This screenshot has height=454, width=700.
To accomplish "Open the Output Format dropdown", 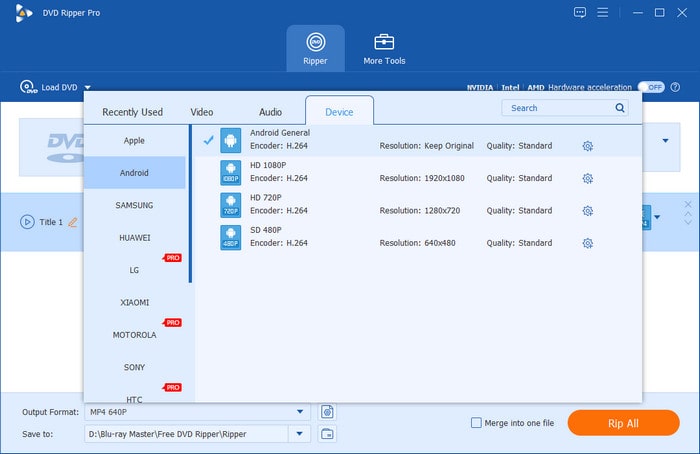I will [x=300, y=411].
